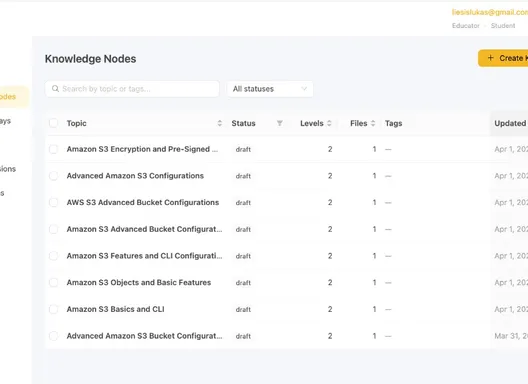This screenshot has height=384, width=528.
Task: Open Amazon S3 Features and CLI Configurati... topic
Action: 144,256
